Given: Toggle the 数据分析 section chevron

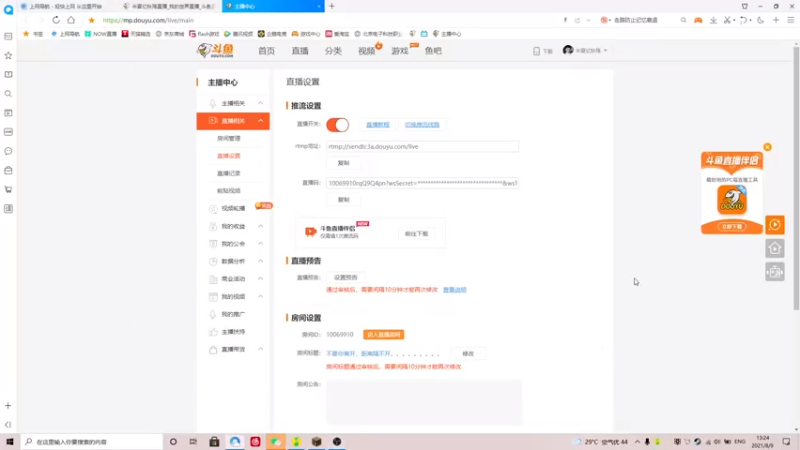Looking at the screenshot, I should click(x=260, y=261).
